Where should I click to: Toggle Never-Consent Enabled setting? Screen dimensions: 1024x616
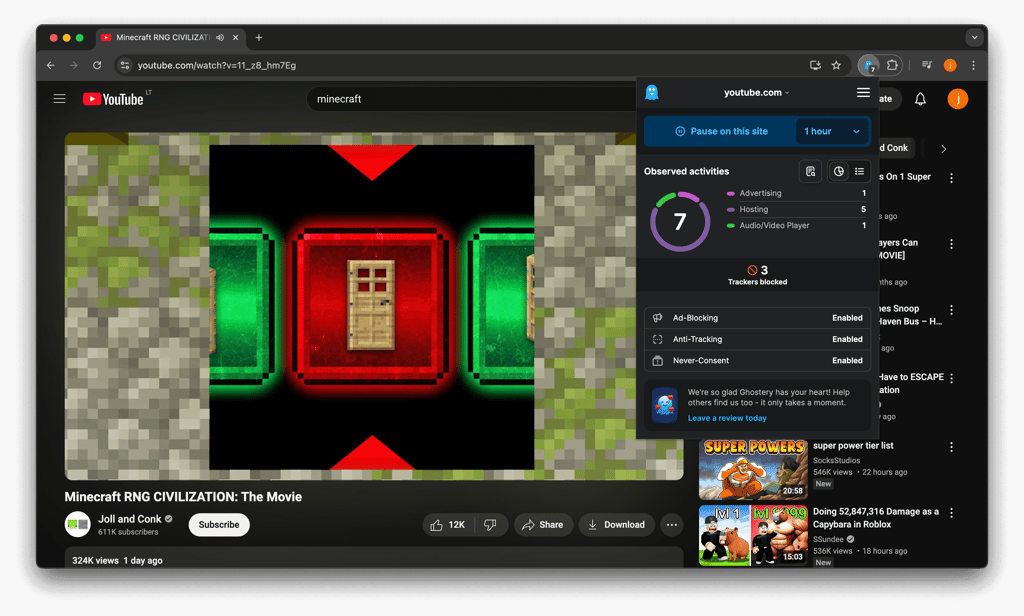click(x=758, y=361)
